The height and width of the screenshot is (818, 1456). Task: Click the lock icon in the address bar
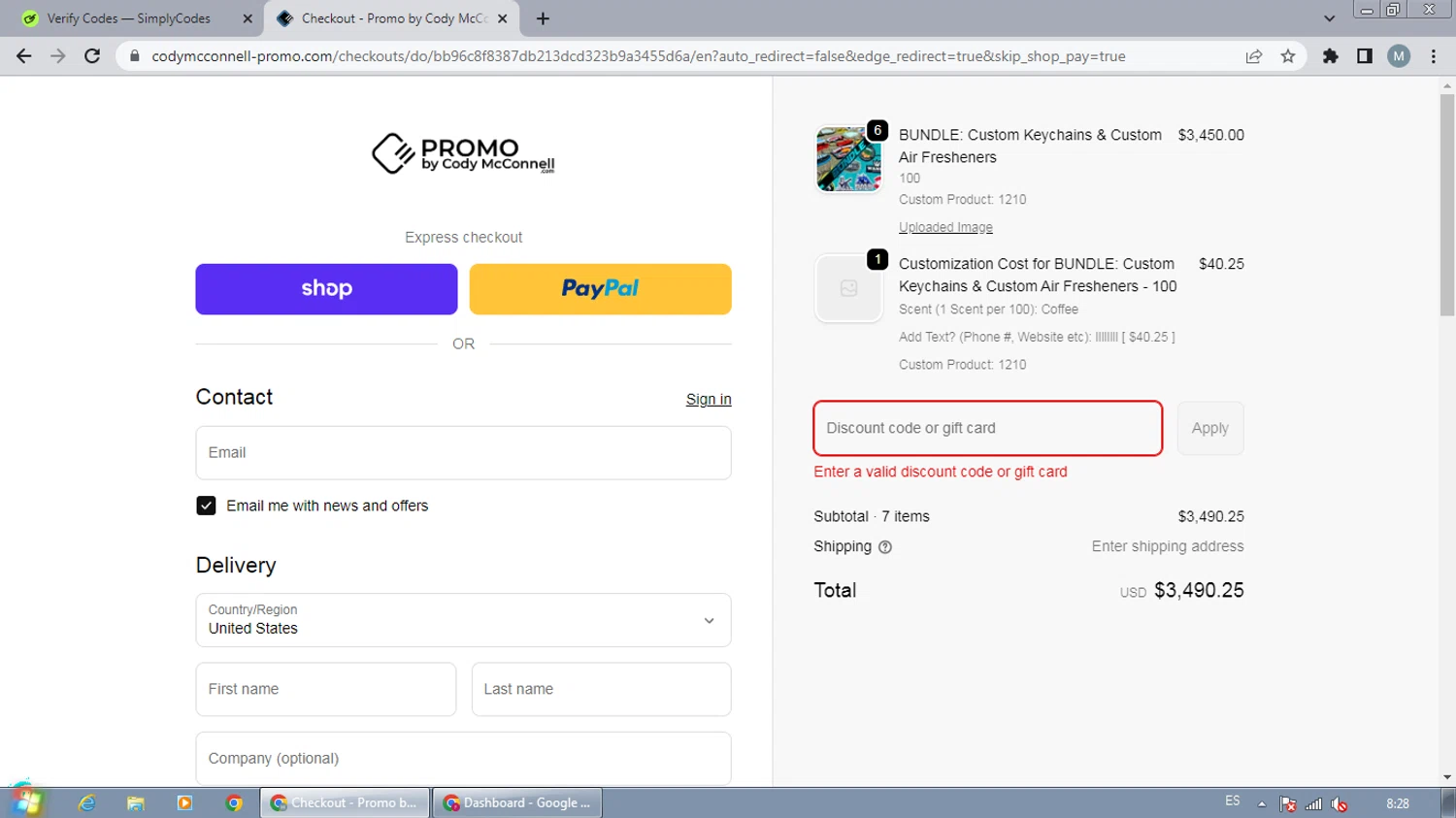[135, 56]
